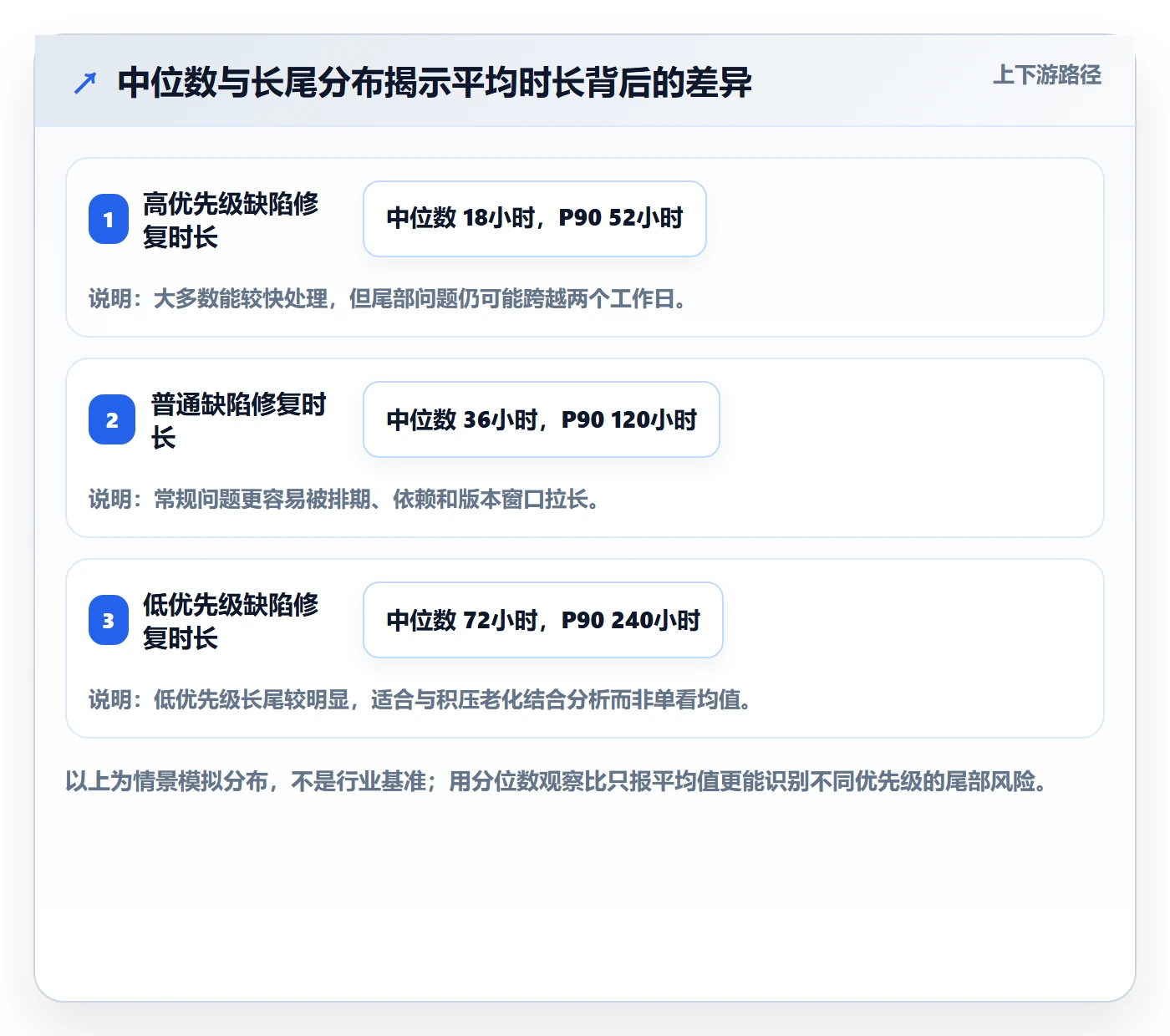Click the footer text 以上为情景模拟分布
The width and height of the screenshot is (1170, 1036).
(x=557, y=782)
